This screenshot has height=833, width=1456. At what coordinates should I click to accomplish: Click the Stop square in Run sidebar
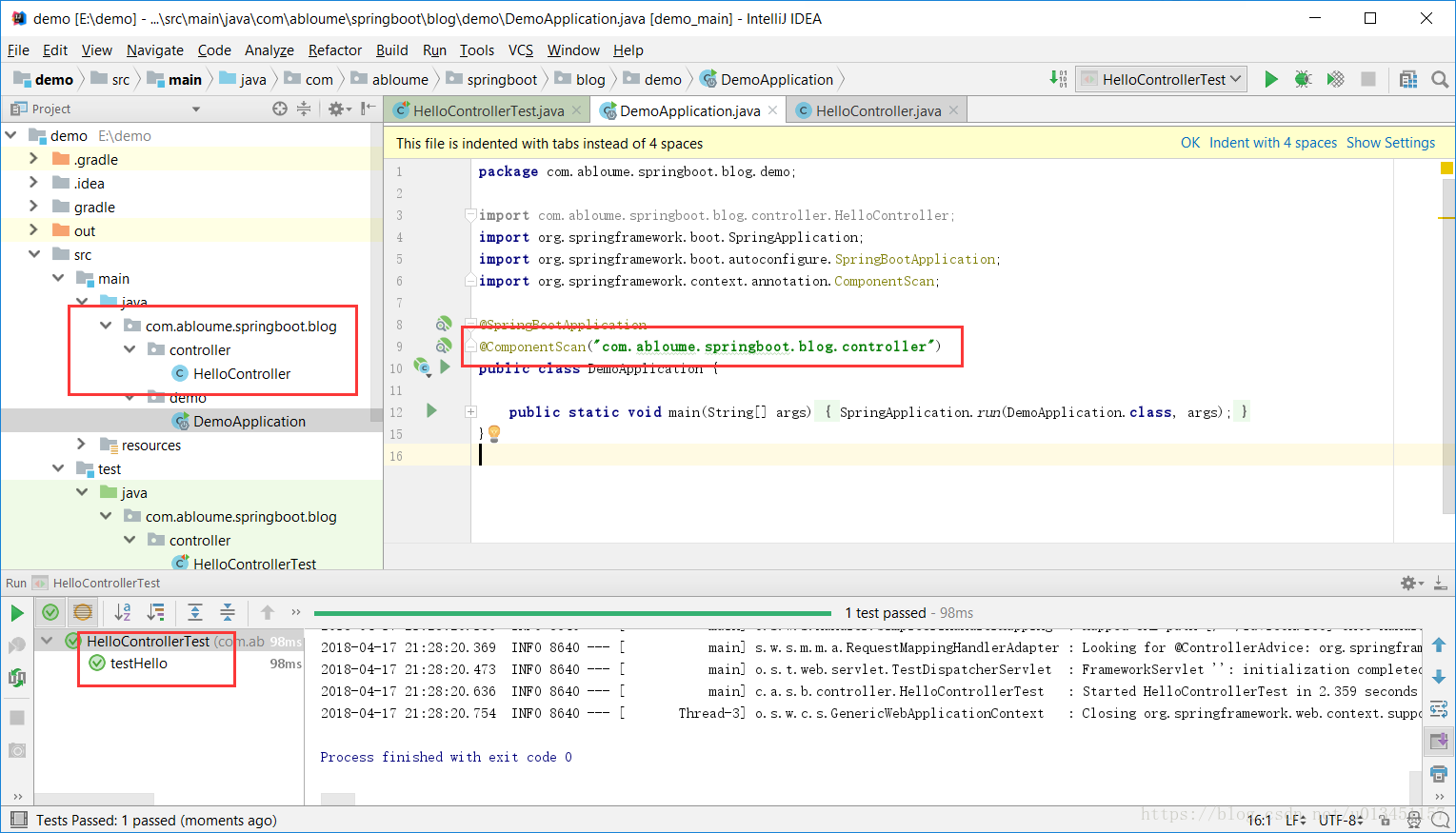tap(17, 718)
